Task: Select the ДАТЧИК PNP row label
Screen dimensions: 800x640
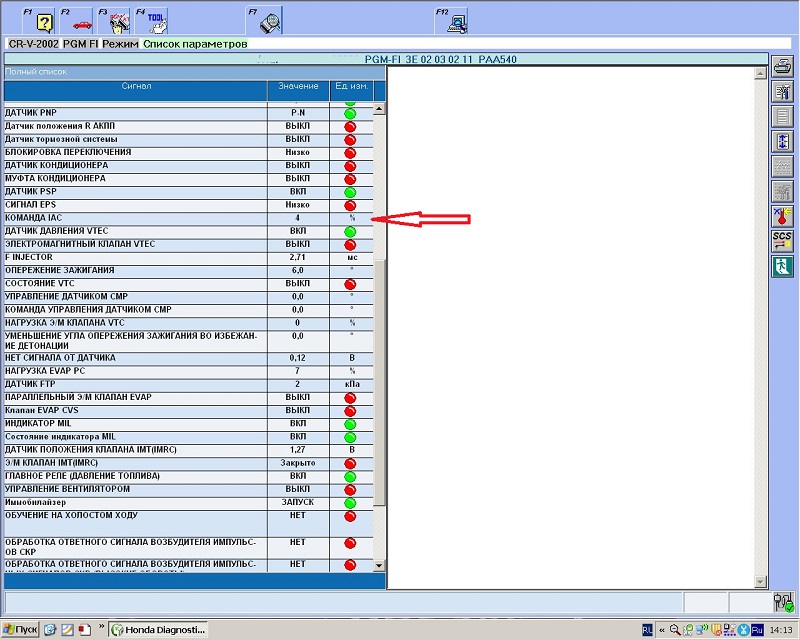Action: (31, 113)
